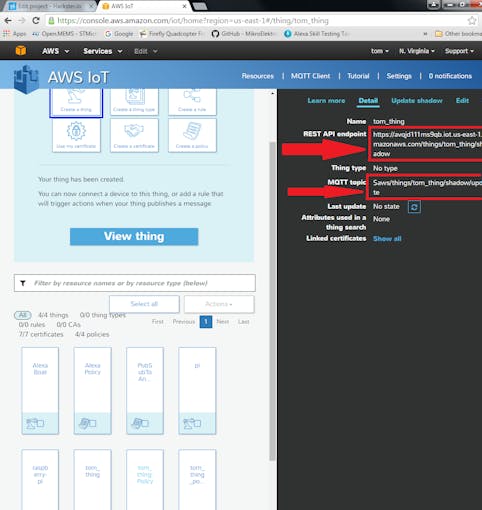The width and height of the screenshot is (482, 510).
Task: Open the Support dropdown
Action: pos(459,51)
